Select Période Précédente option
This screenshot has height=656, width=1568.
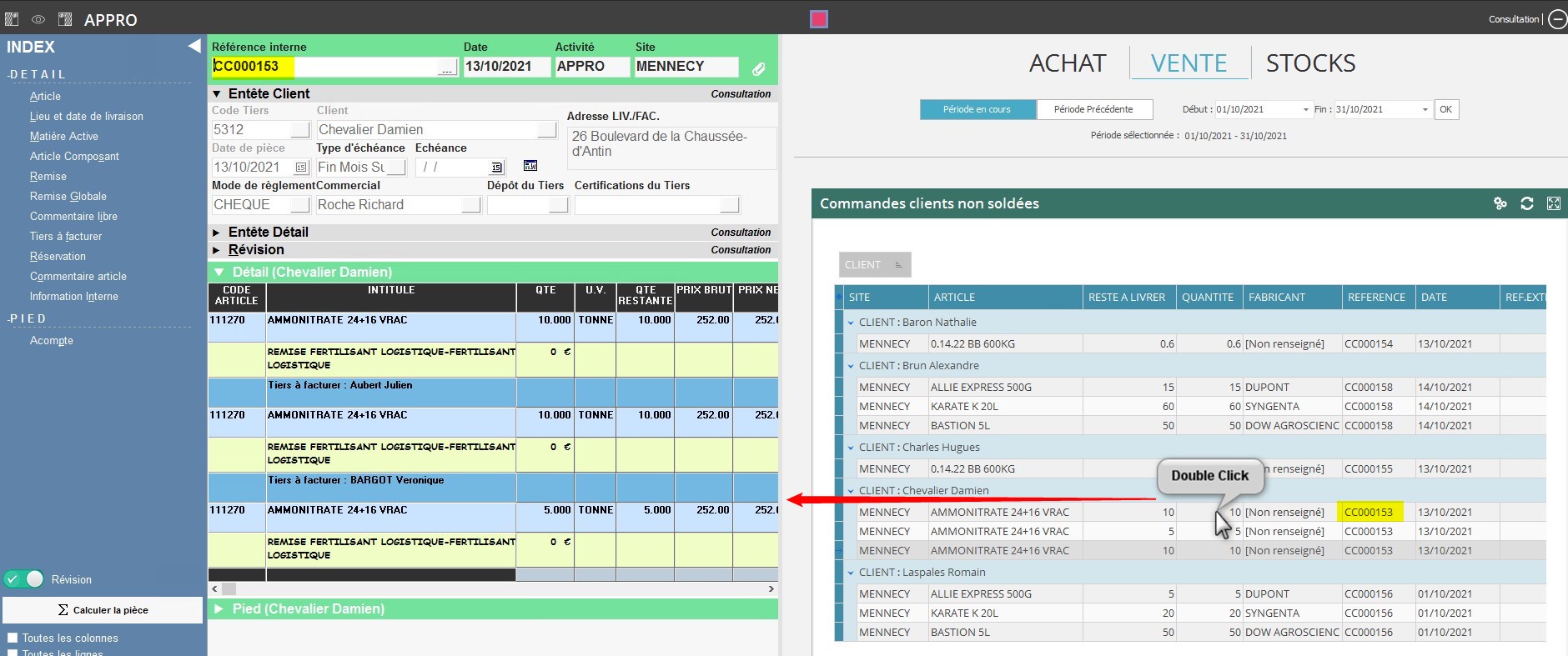[x=1093, y=109]
